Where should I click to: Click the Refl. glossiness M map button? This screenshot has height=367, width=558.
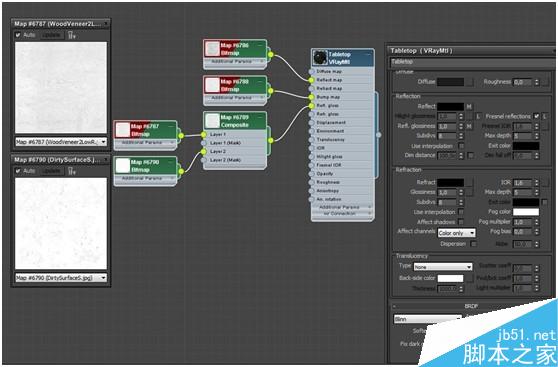(469, 126)
